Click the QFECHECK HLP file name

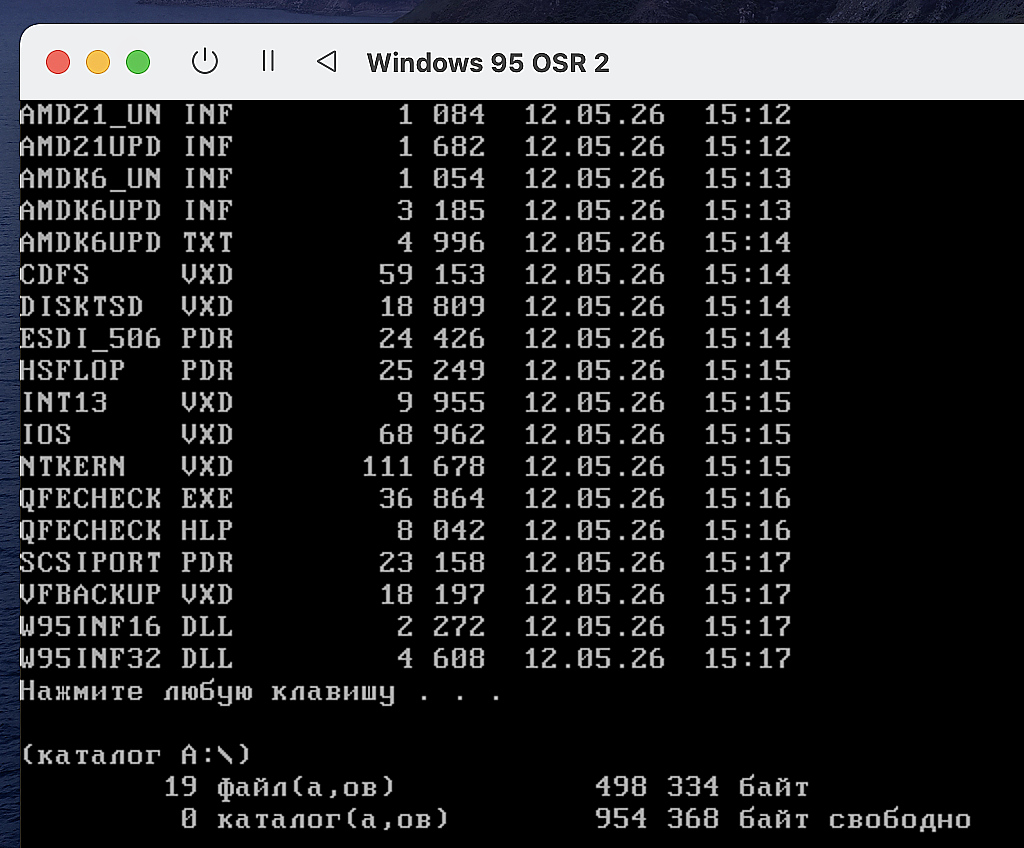(x=126, y=530)
